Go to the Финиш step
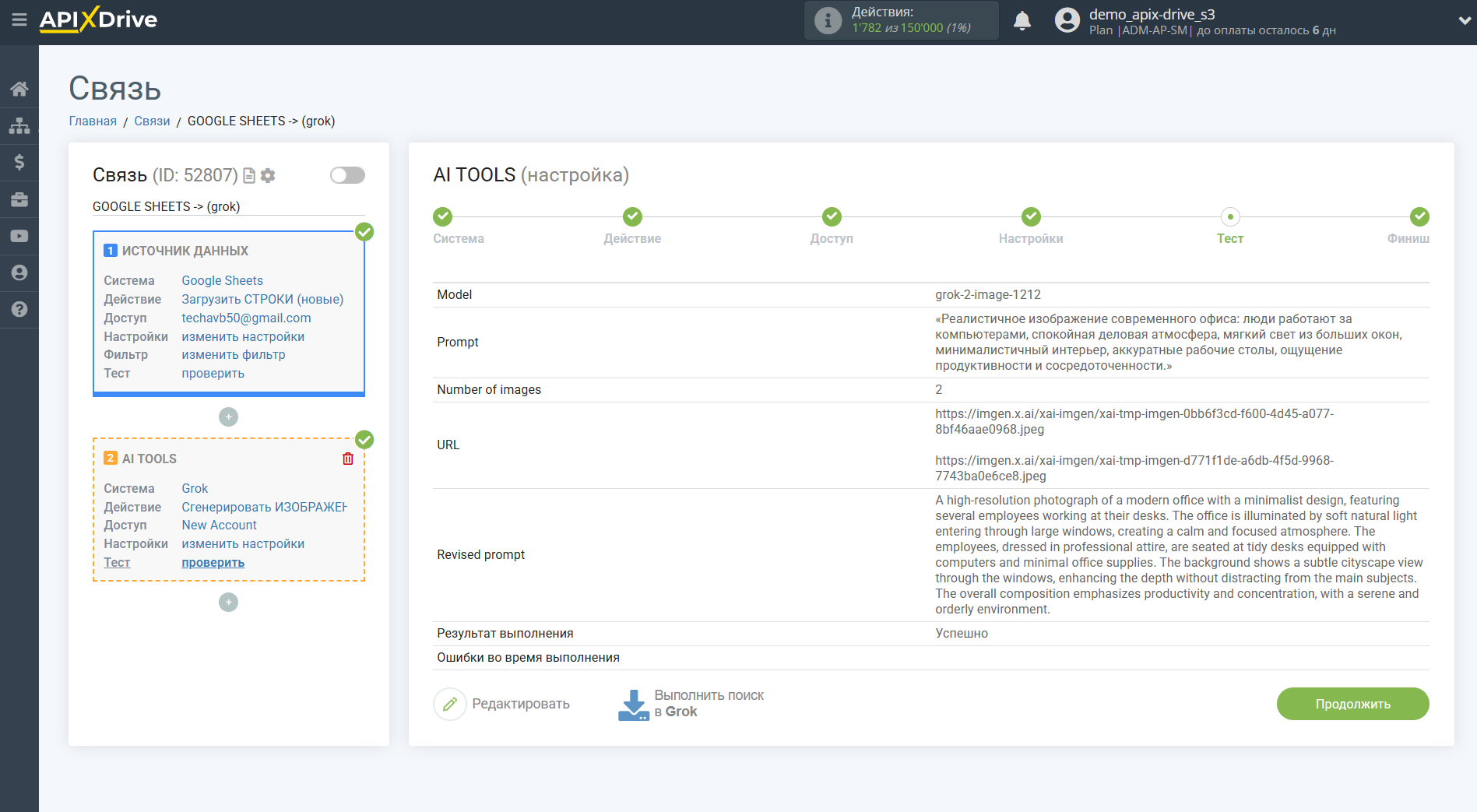The image size is (1477, 812). click(x=1419, y=217)
